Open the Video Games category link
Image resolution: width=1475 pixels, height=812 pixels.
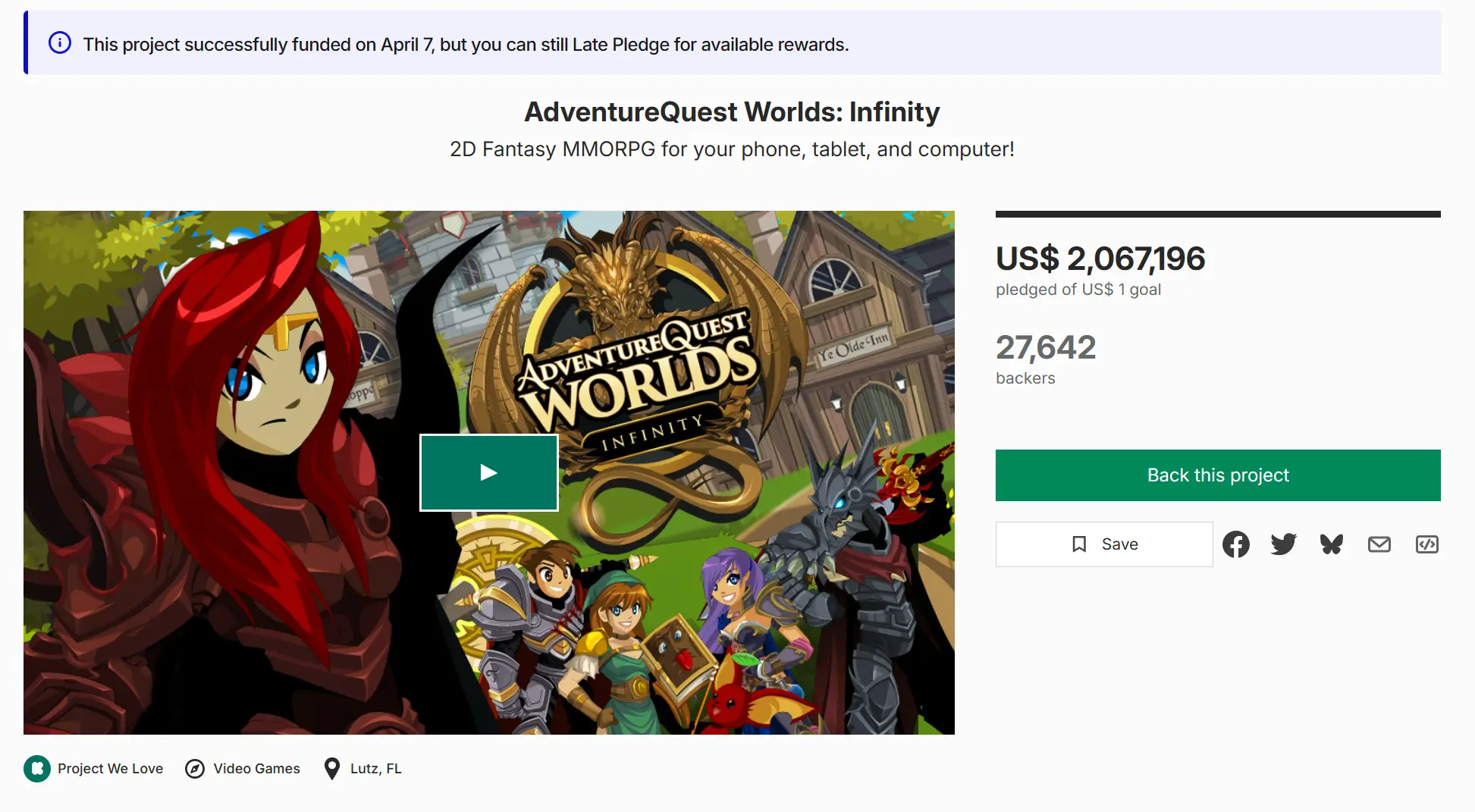(x=256, y=768)
